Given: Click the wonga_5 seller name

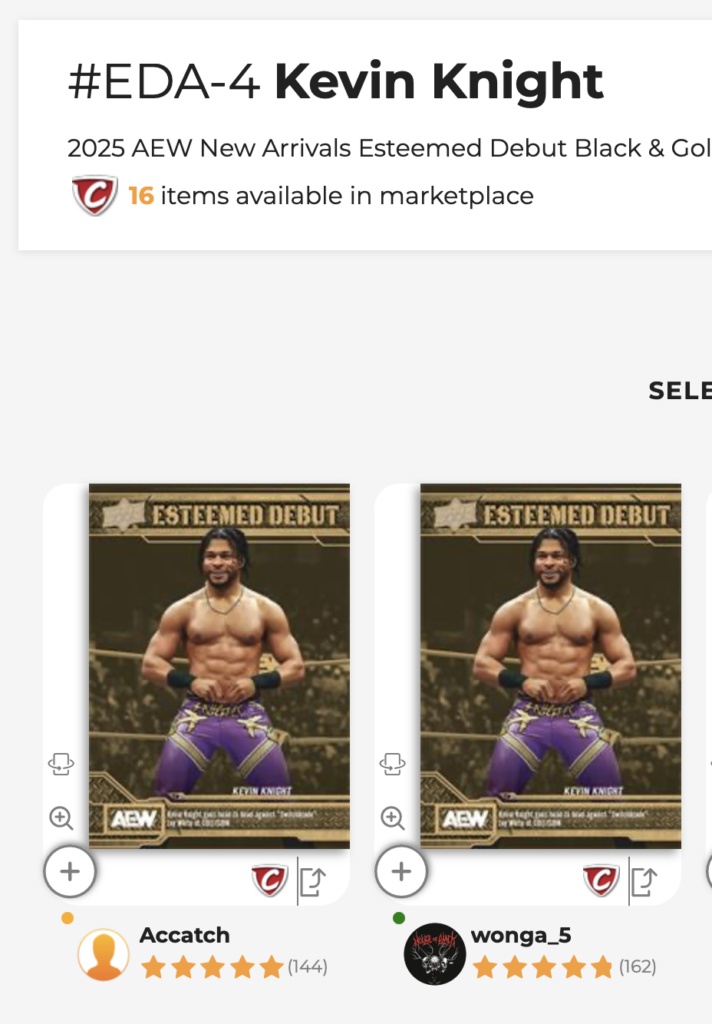Looking at the screenshot, I should (x=520, y=936).
